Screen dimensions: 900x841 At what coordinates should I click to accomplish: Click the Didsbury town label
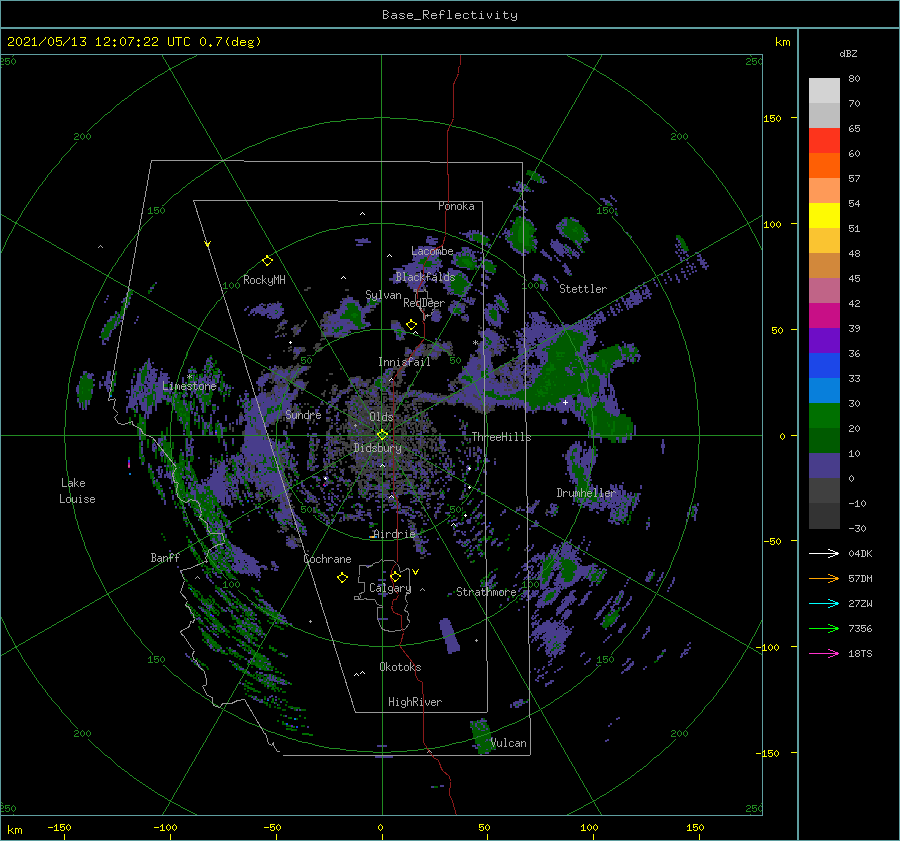378,448
